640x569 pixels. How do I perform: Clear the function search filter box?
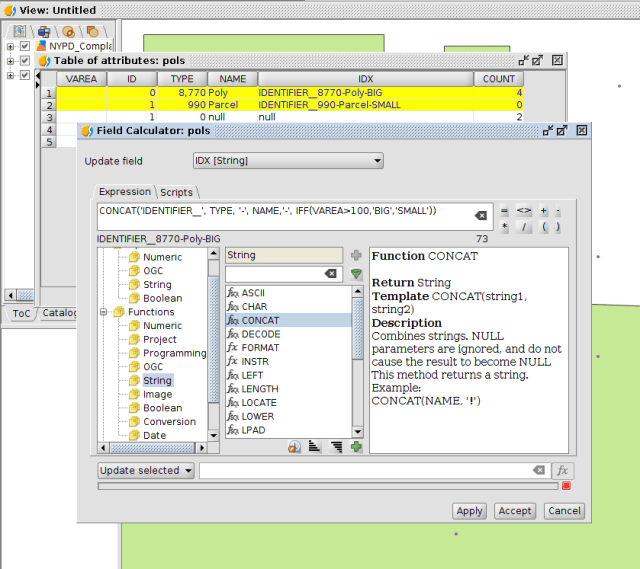click(x=331, y=274)
